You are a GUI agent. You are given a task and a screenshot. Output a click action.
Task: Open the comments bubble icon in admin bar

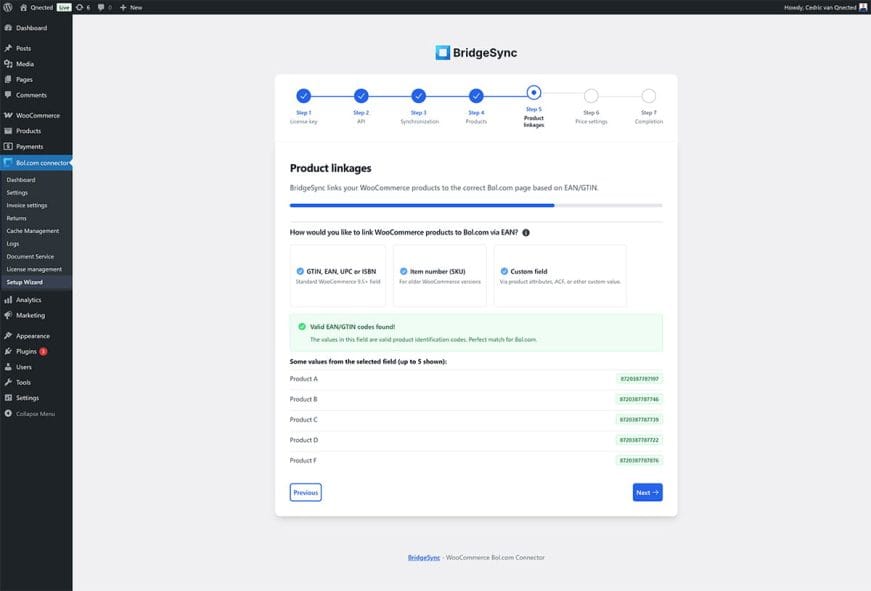102,7
